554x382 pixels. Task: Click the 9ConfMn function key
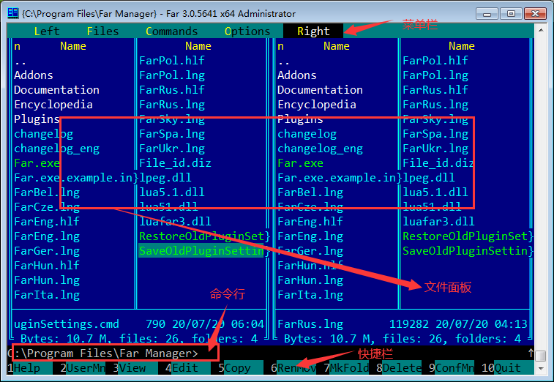click(x=452, y=368)
